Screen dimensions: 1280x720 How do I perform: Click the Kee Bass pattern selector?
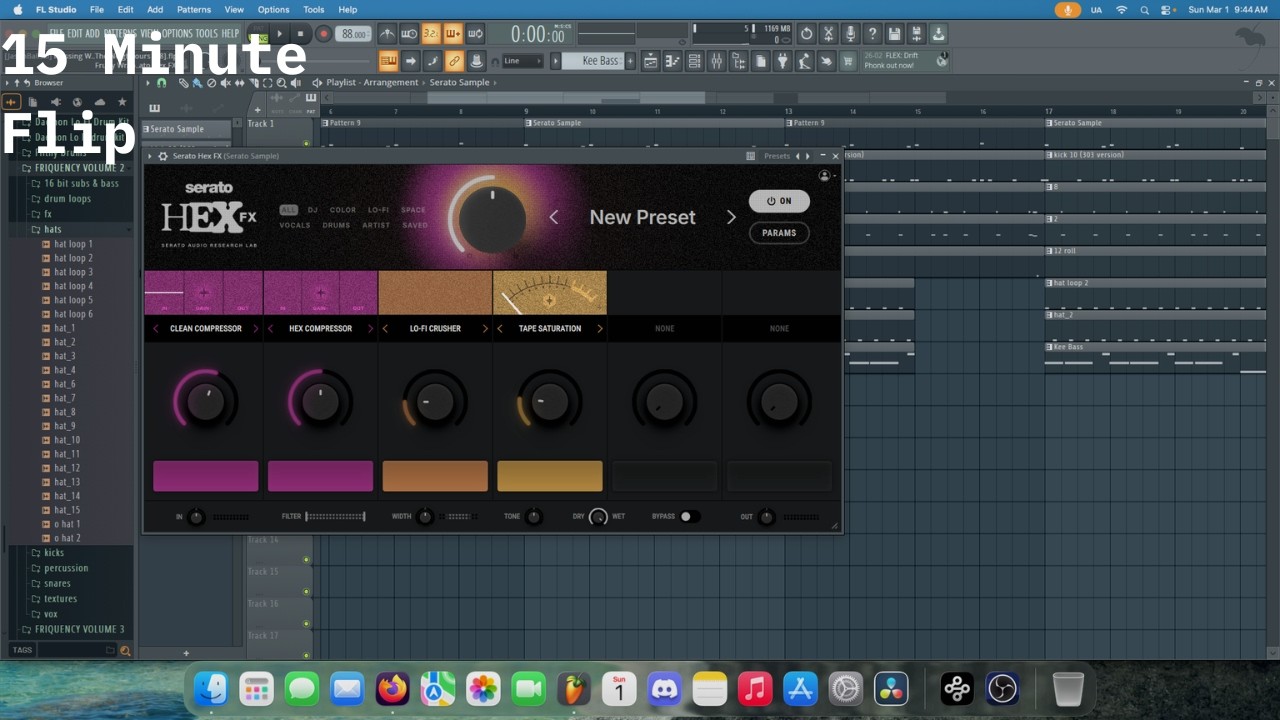[593, 61]
